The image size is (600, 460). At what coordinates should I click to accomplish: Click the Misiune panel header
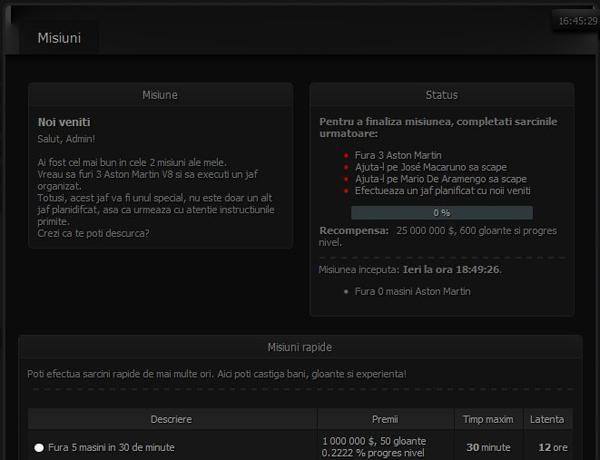(x=160, y=95)
